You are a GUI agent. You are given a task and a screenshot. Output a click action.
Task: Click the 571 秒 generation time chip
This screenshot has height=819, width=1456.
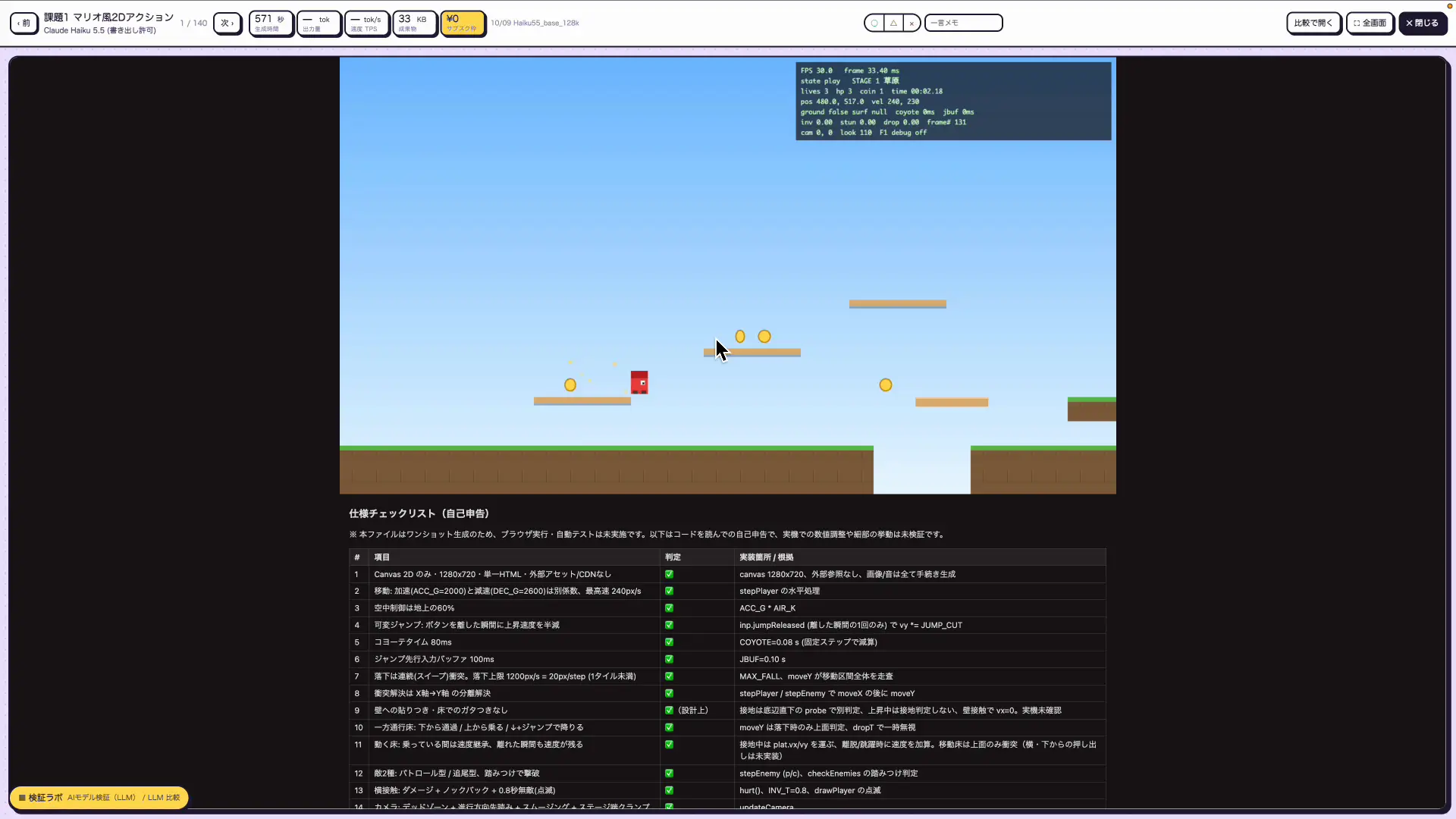[271, 23]
